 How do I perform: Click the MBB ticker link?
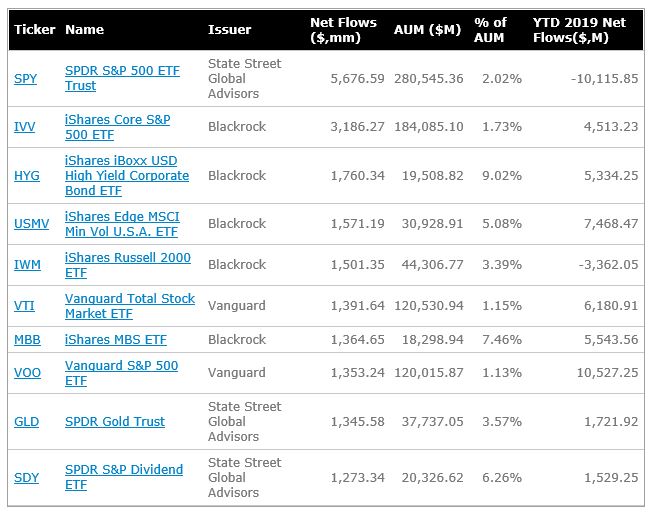point(27,339)
